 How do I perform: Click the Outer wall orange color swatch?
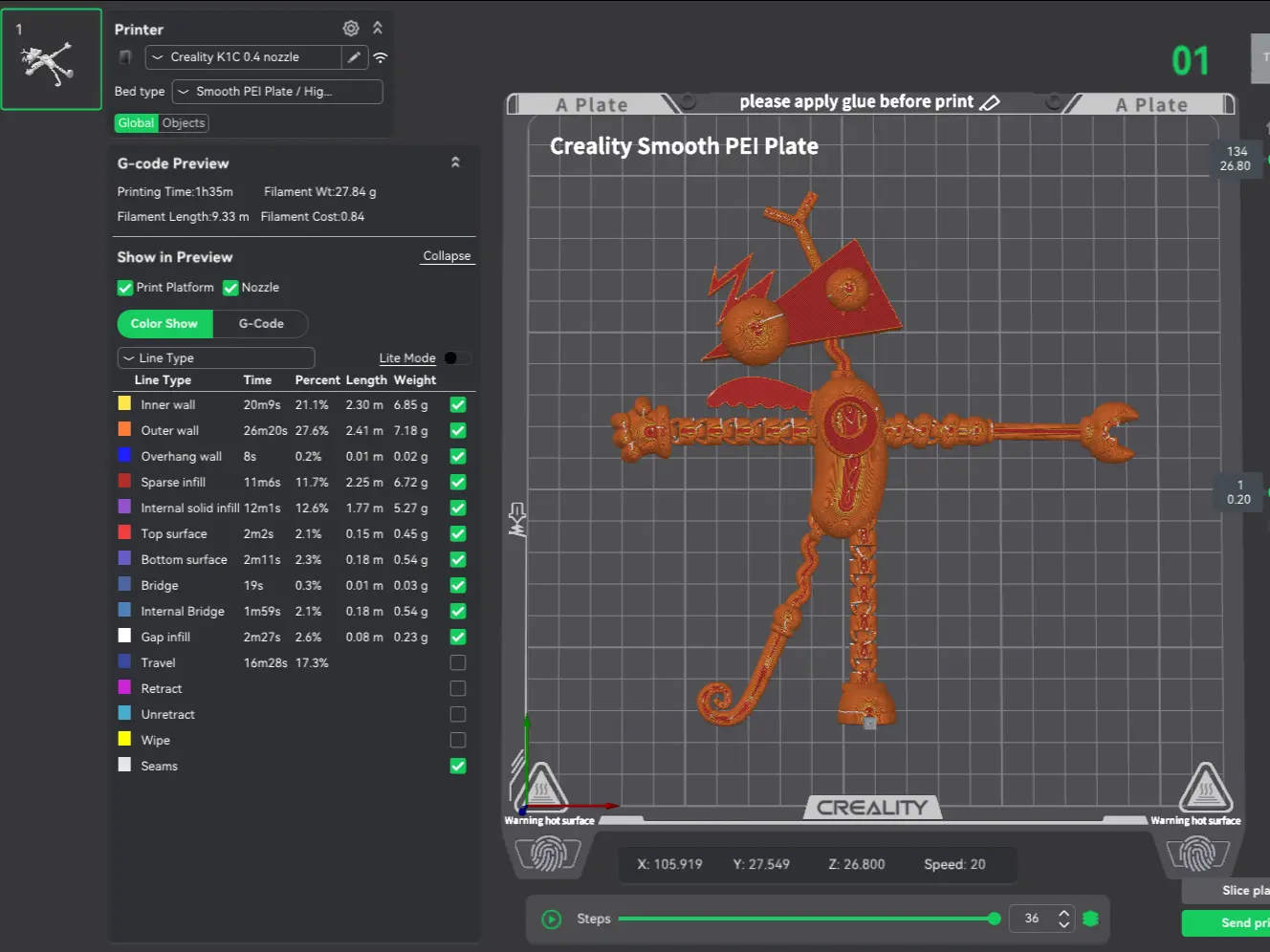click(x=124, y=430)
